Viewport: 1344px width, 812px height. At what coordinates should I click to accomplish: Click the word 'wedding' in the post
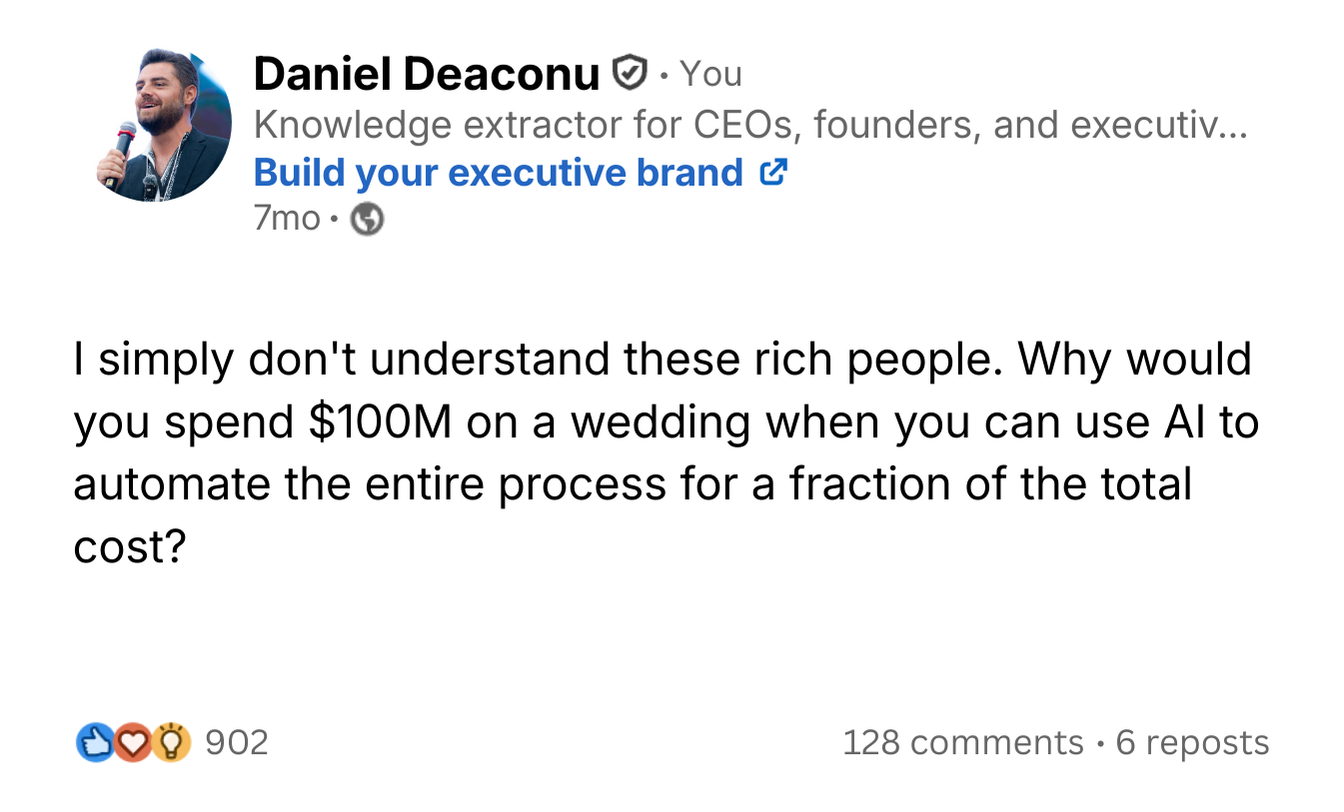tap(659, 423)
